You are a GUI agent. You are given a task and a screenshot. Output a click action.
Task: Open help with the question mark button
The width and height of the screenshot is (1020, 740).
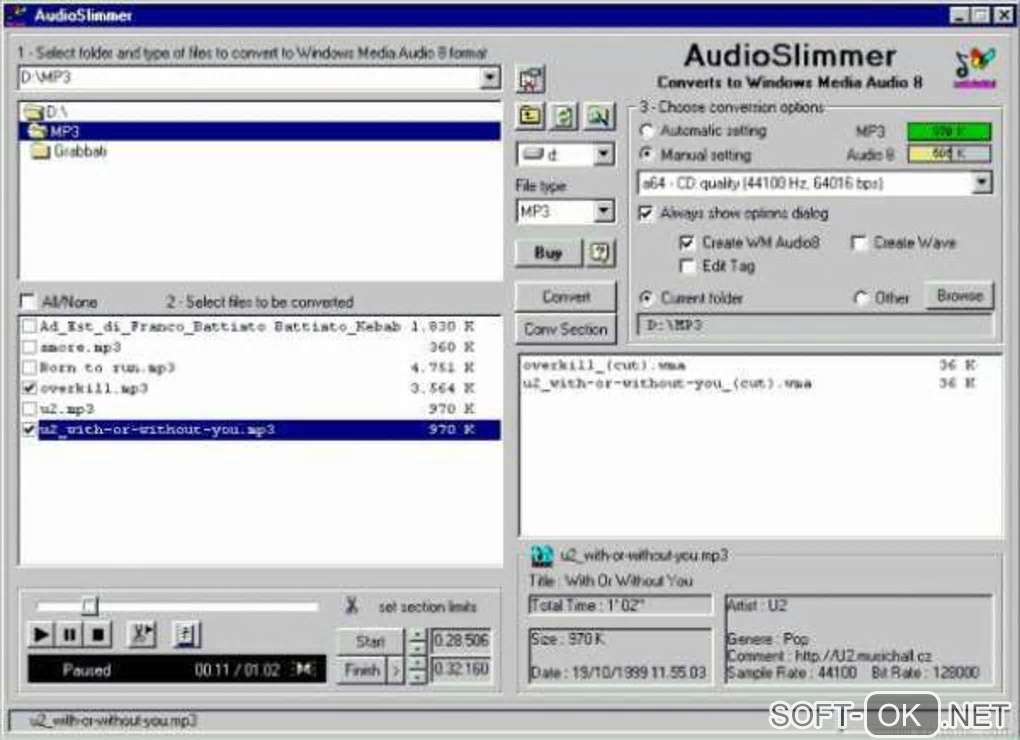tap(599, 253)
